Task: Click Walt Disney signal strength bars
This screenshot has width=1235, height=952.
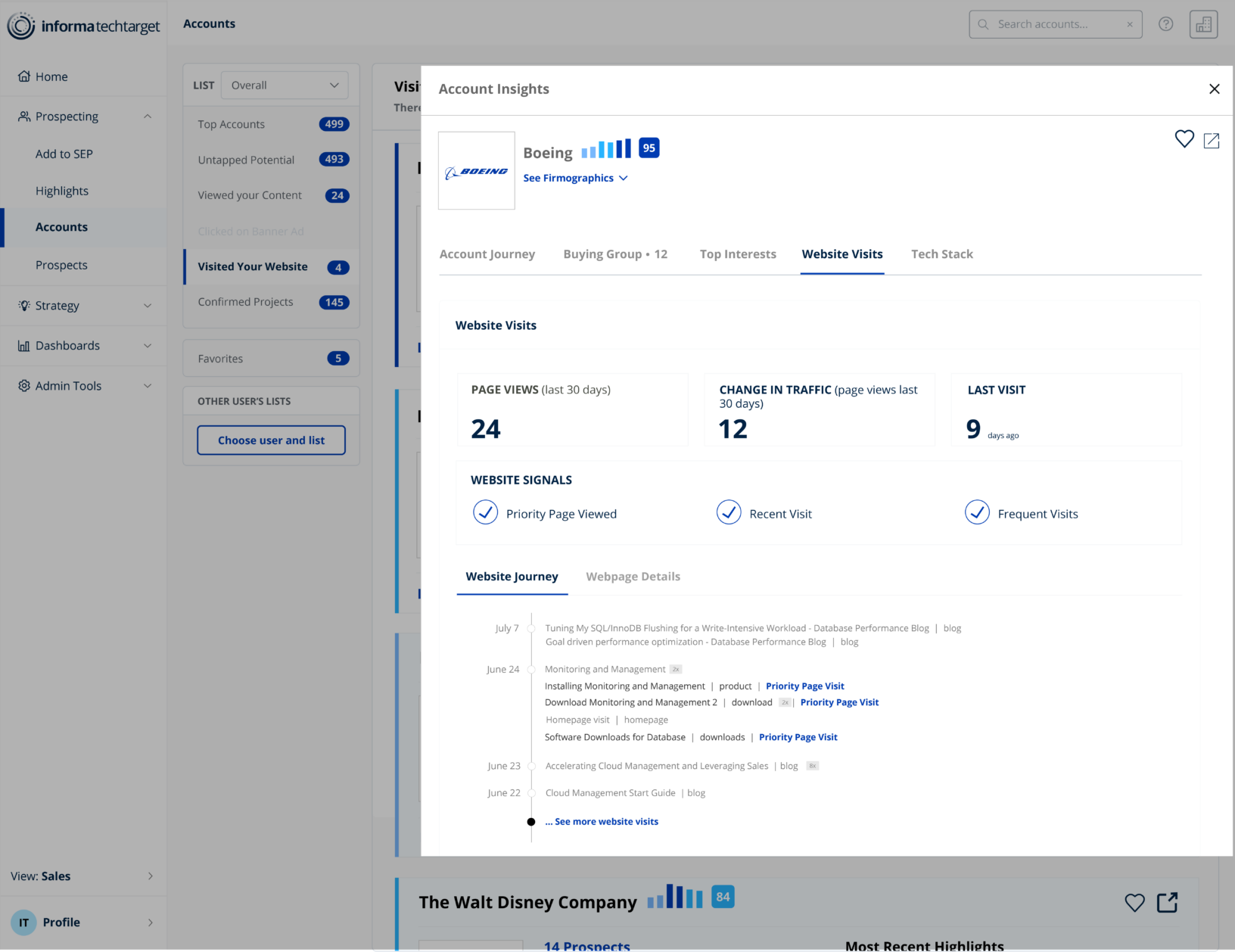Action: [x=675, y=897]
